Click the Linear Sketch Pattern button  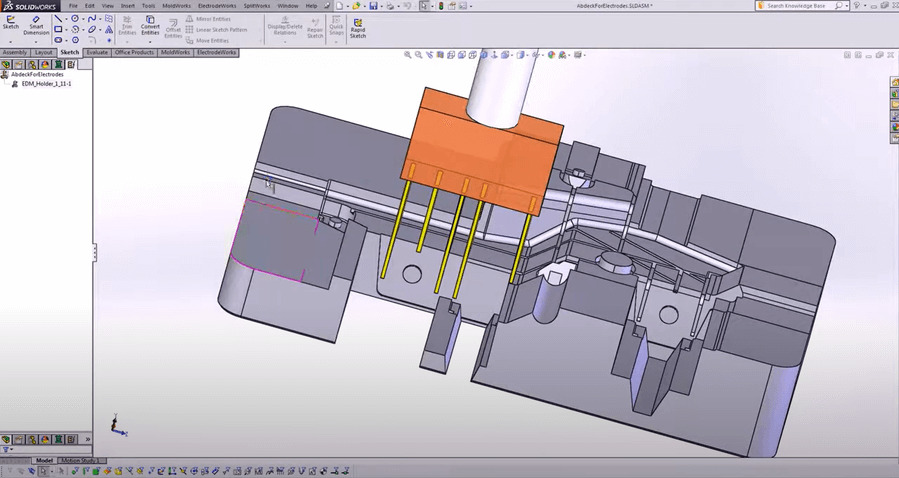pyautogui.click(x=218, y=30)
